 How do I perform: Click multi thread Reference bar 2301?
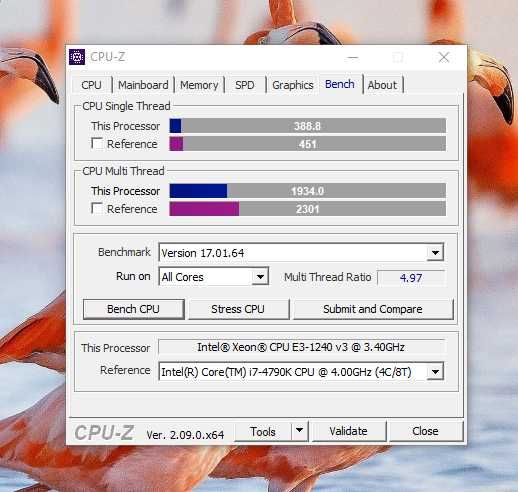[307, 209]
